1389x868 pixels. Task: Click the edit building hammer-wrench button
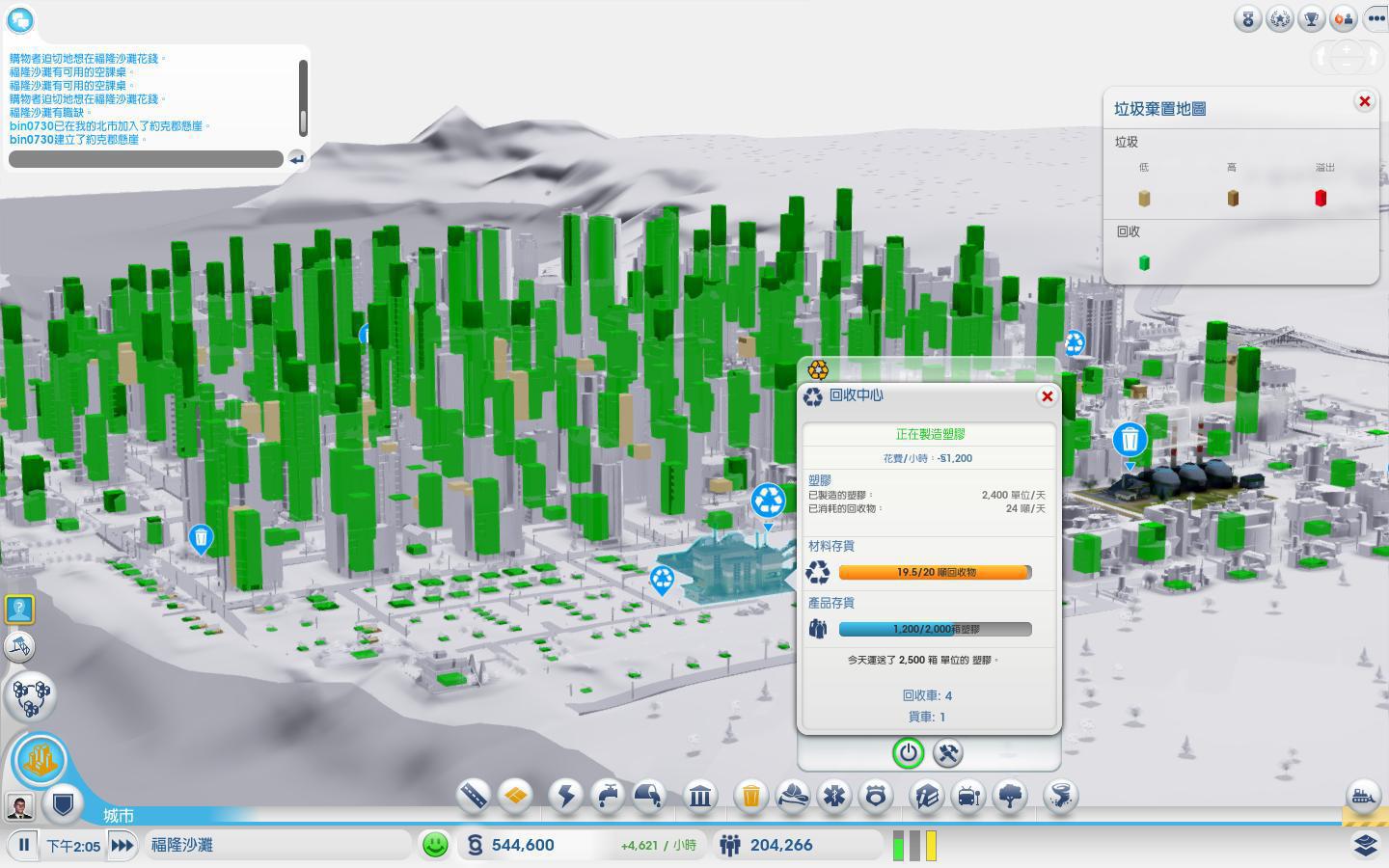(947, 753)
